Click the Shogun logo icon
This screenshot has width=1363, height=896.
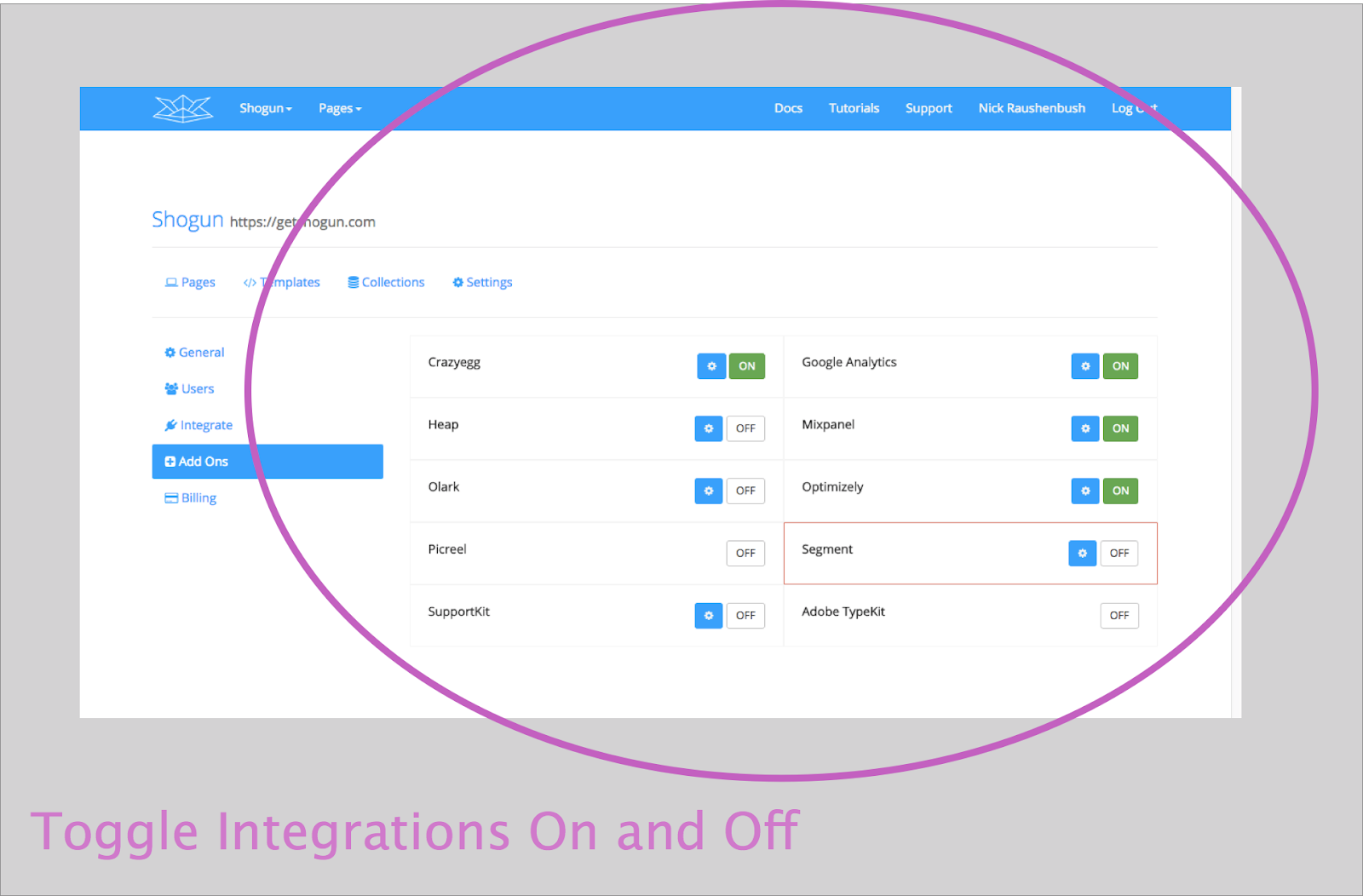pos(183,108)
